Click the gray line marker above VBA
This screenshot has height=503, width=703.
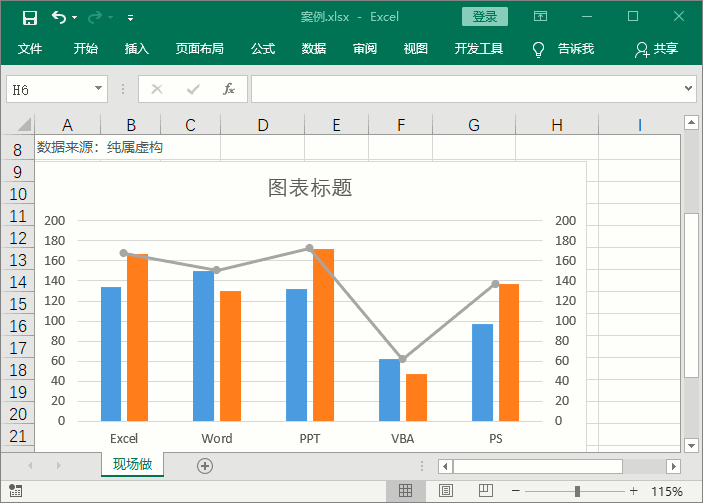pyautogui.click(x=402, y=359)
